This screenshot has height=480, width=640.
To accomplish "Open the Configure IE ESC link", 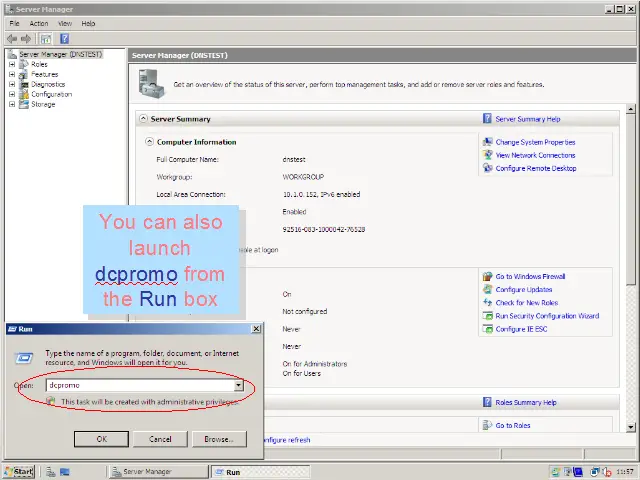I will click(x=521, y=329).
